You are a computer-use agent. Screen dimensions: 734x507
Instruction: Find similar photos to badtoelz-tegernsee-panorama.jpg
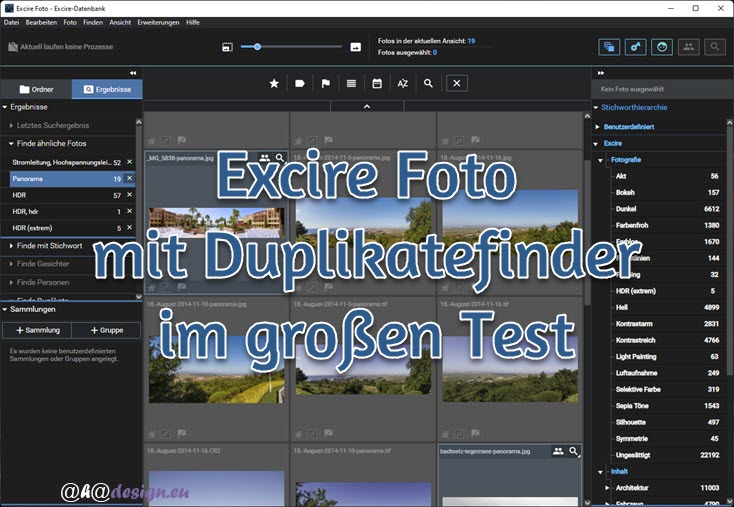574,451
